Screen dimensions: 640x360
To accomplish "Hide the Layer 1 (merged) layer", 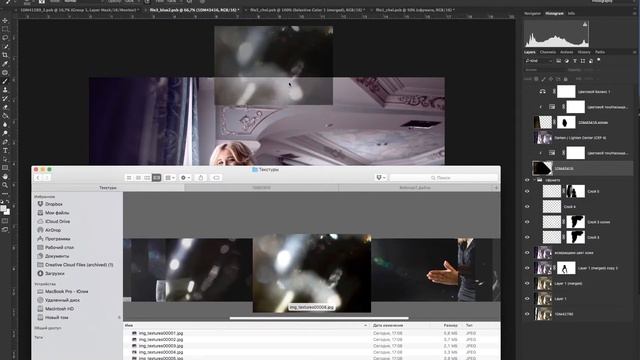I will point(527,283).
